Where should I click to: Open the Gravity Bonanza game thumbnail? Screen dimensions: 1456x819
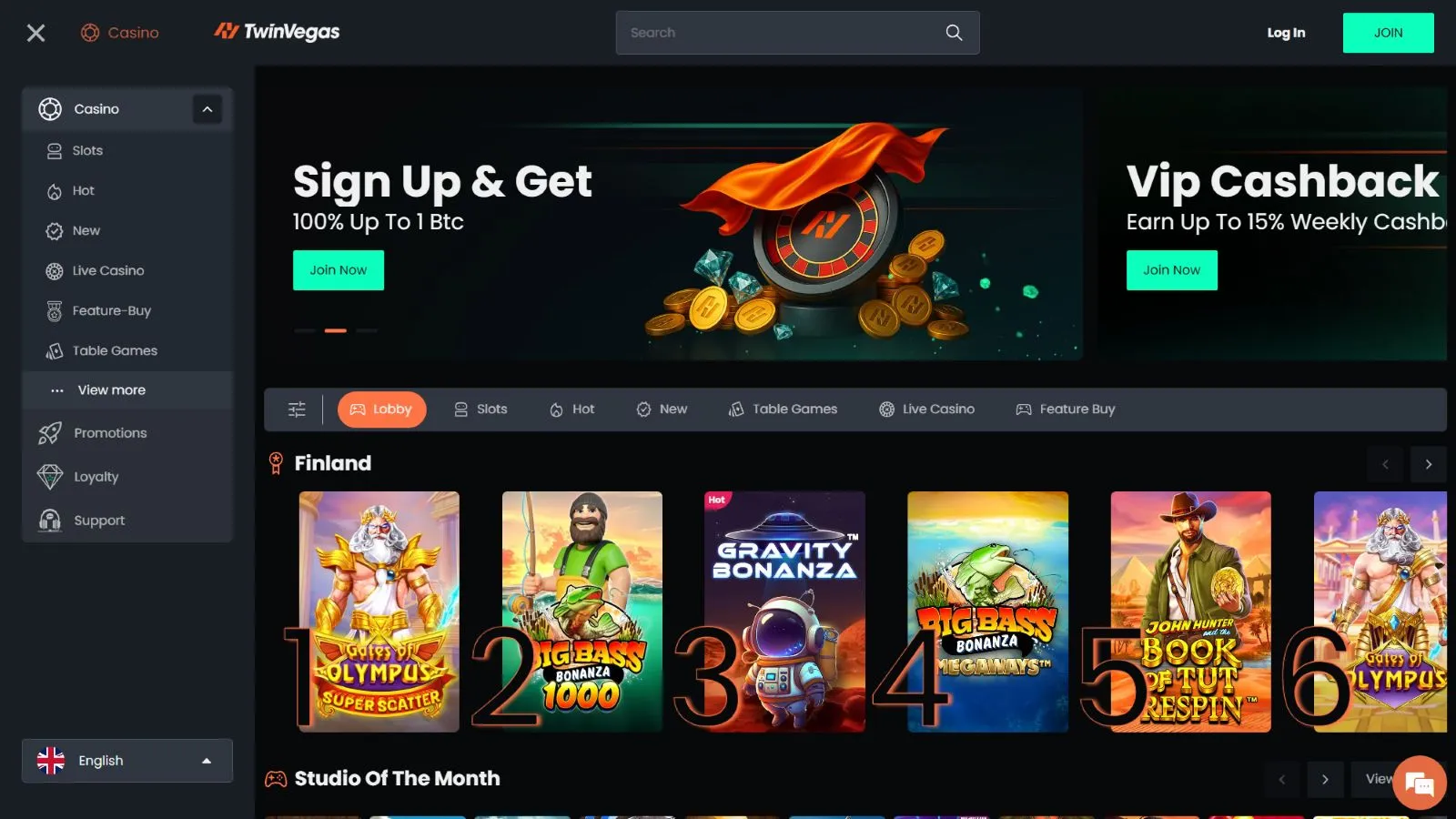(785, 612)
